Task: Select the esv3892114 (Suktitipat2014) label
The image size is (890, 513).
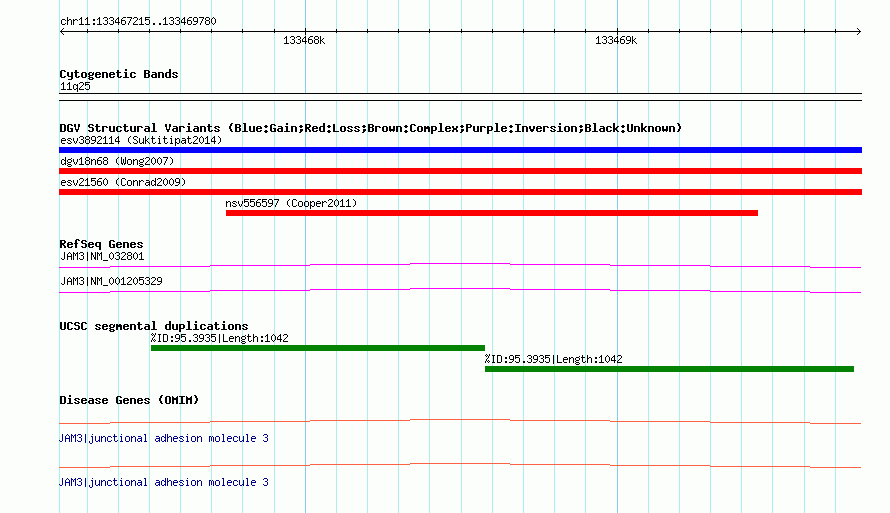Action: 141,140
